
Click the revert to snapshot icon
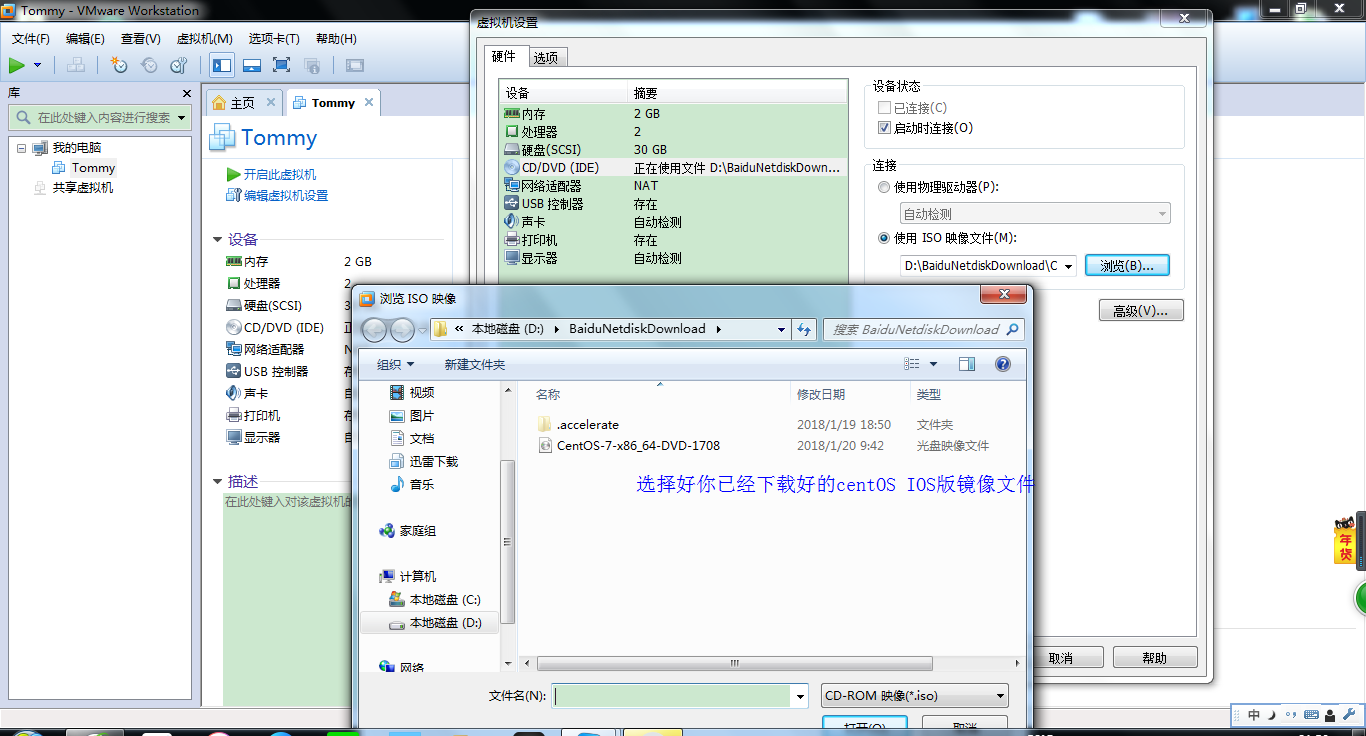(149, 65)
